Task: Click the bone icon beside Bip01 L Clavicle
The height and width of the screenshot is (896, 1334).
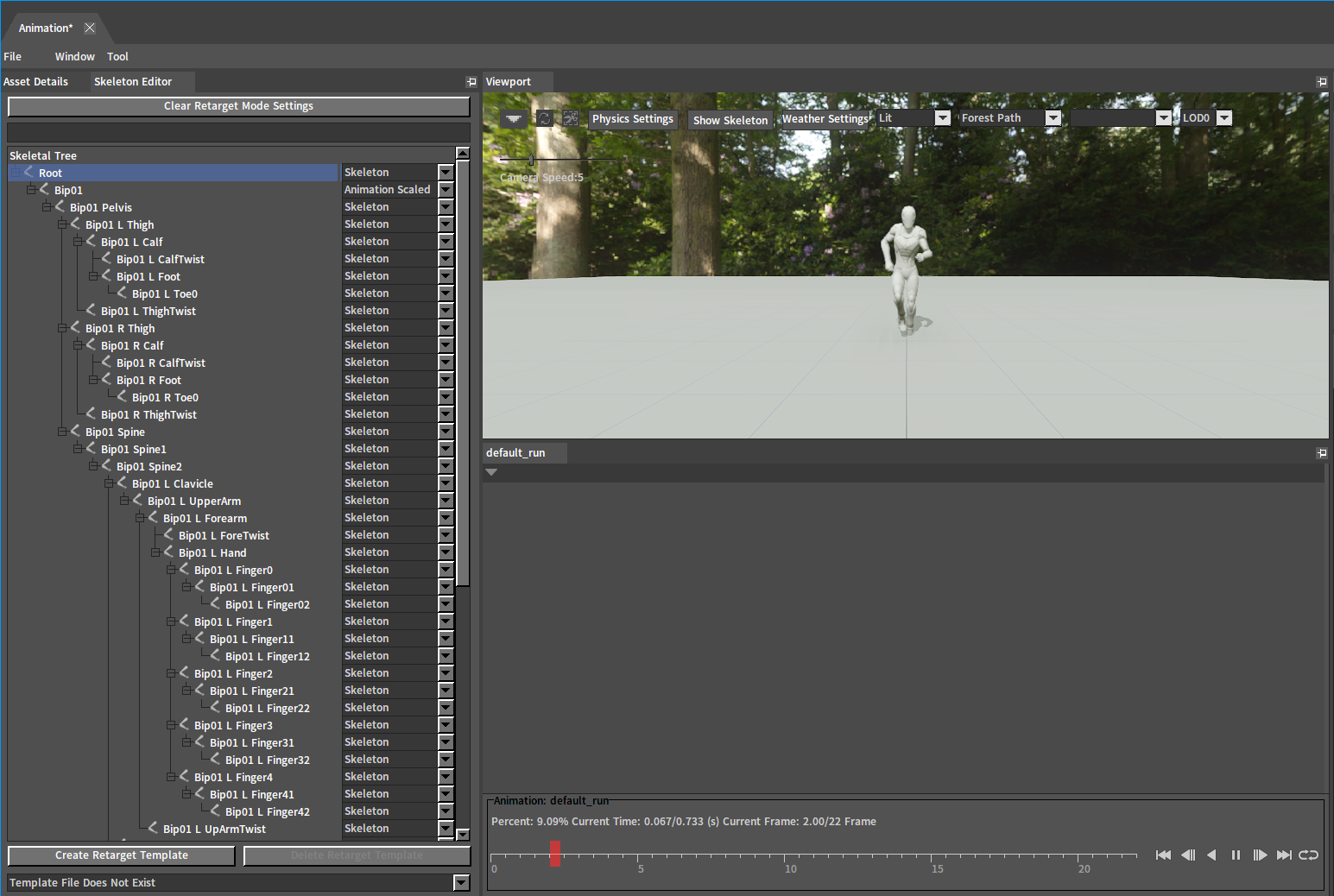Action: (122, 483)
